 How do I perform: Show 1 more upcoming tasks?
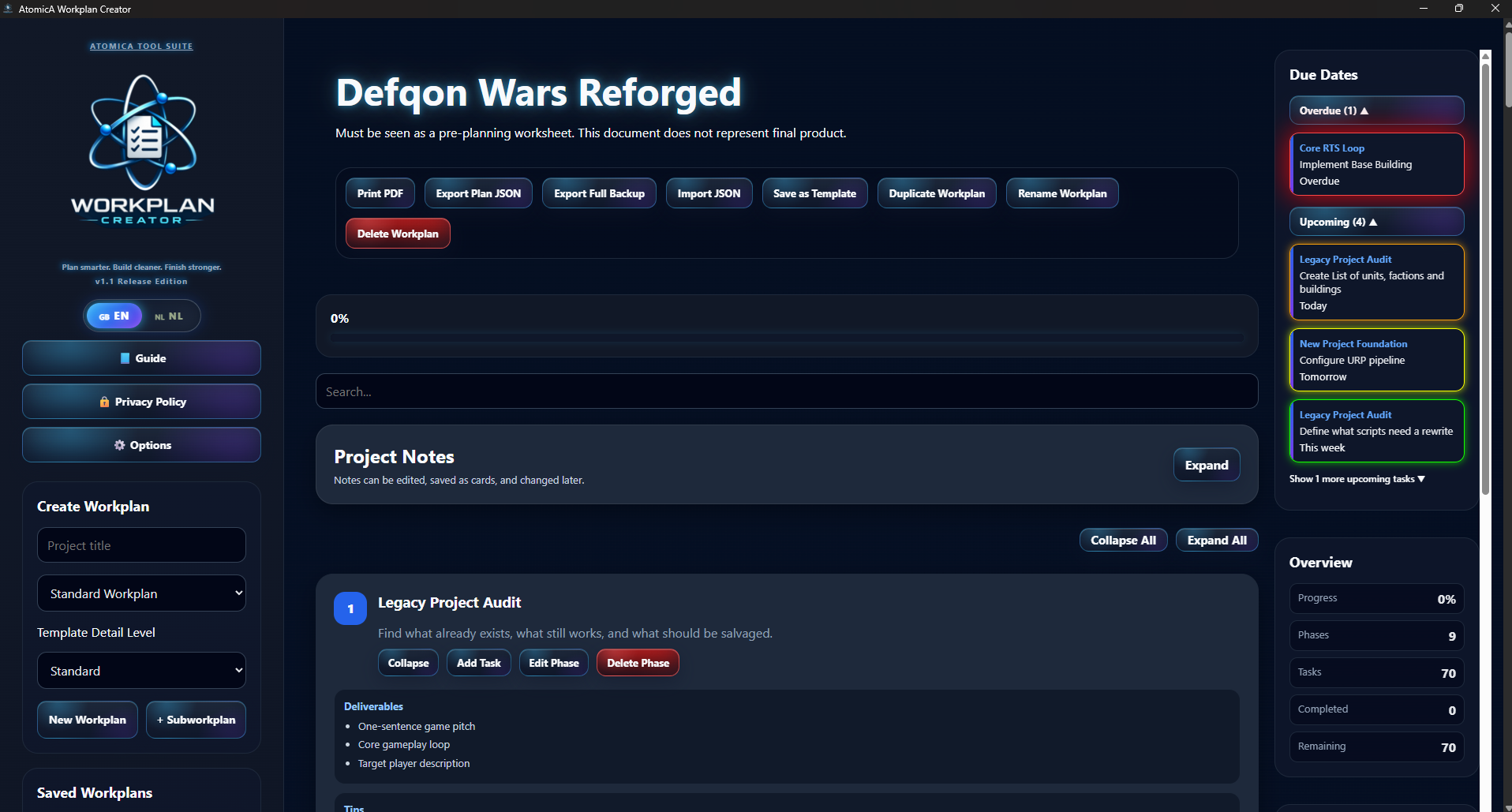1357,479
